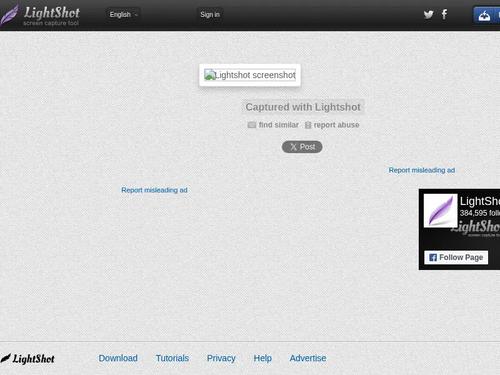The image size is (500, 375).
Task: Open the Advertise footer link
Action: coord(308,358)
